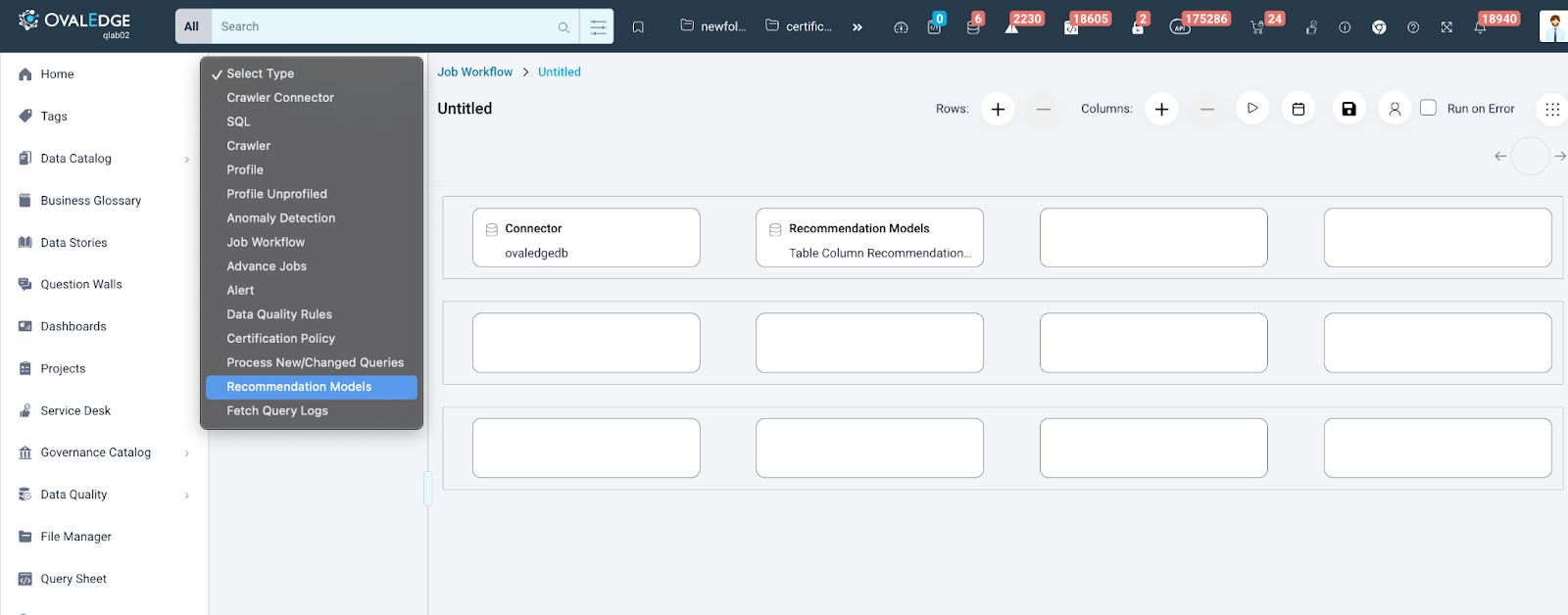Open the newfol... bookmarked folder
Screen dimensions: 1568x615
(713, 26)
